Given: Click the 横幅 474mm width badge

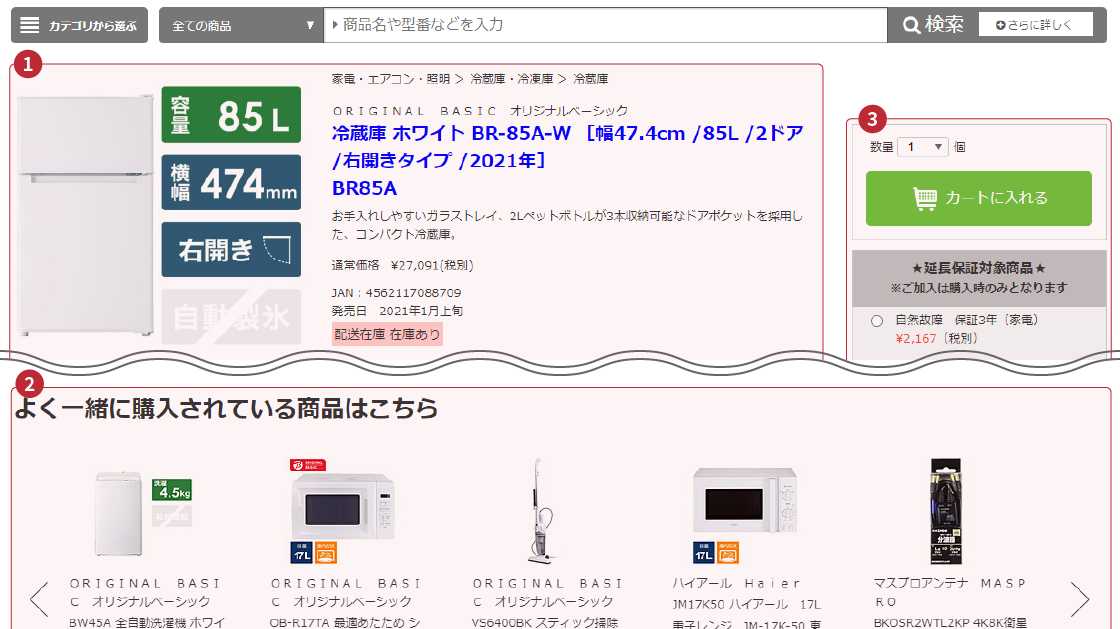Looking at the screenshot, I should (x=231, y=183).
